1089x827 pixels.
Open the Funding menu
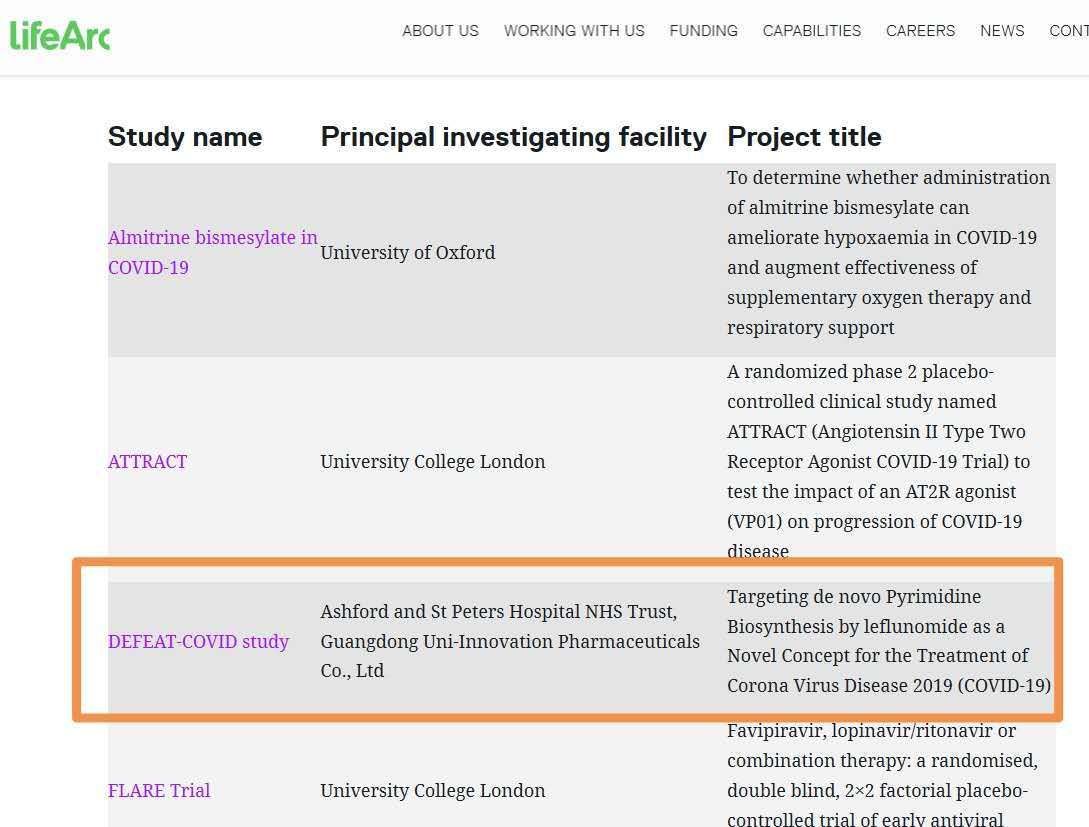click(704, 31)
